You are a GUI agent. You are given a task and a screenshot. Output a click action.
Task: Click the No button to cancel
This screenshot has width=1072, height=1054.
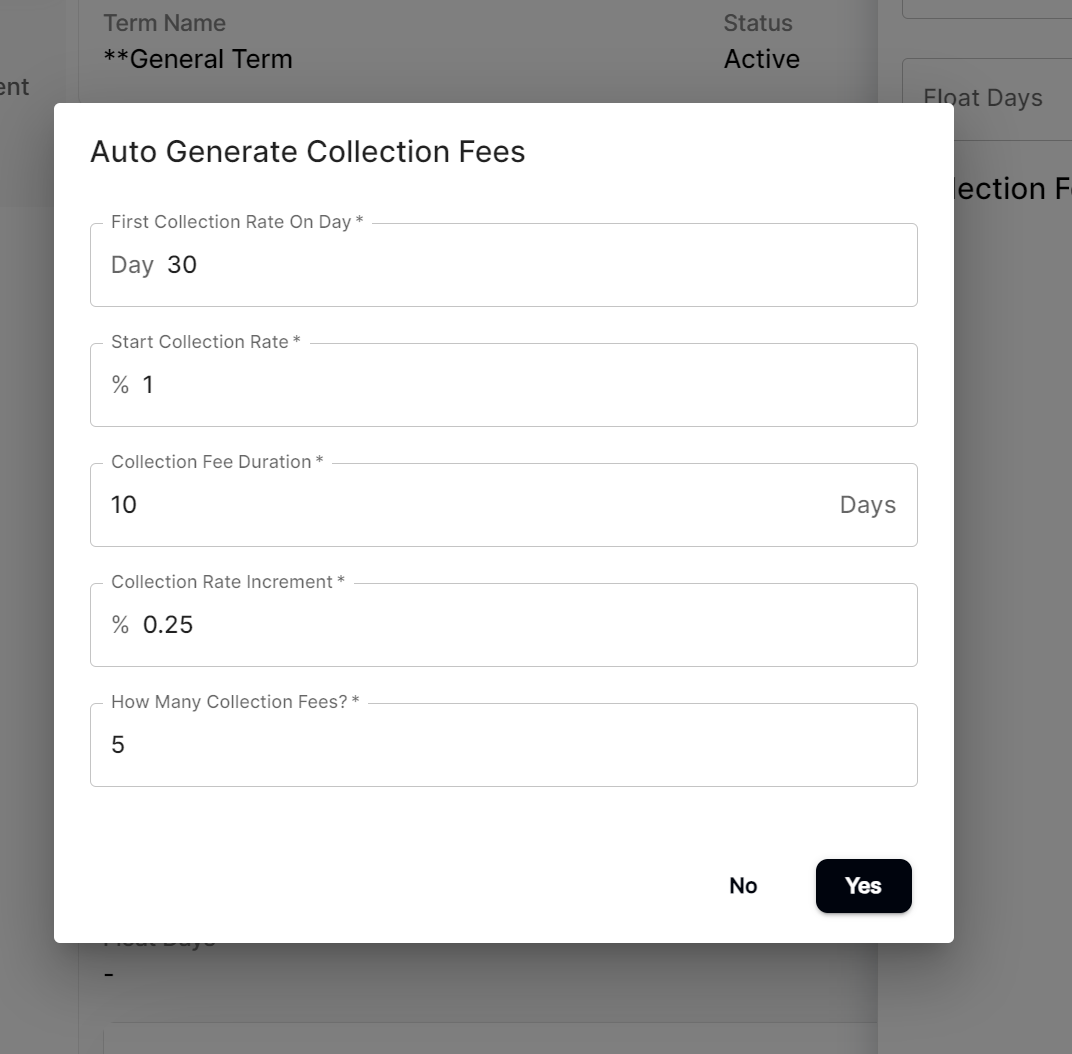point(742,886)
